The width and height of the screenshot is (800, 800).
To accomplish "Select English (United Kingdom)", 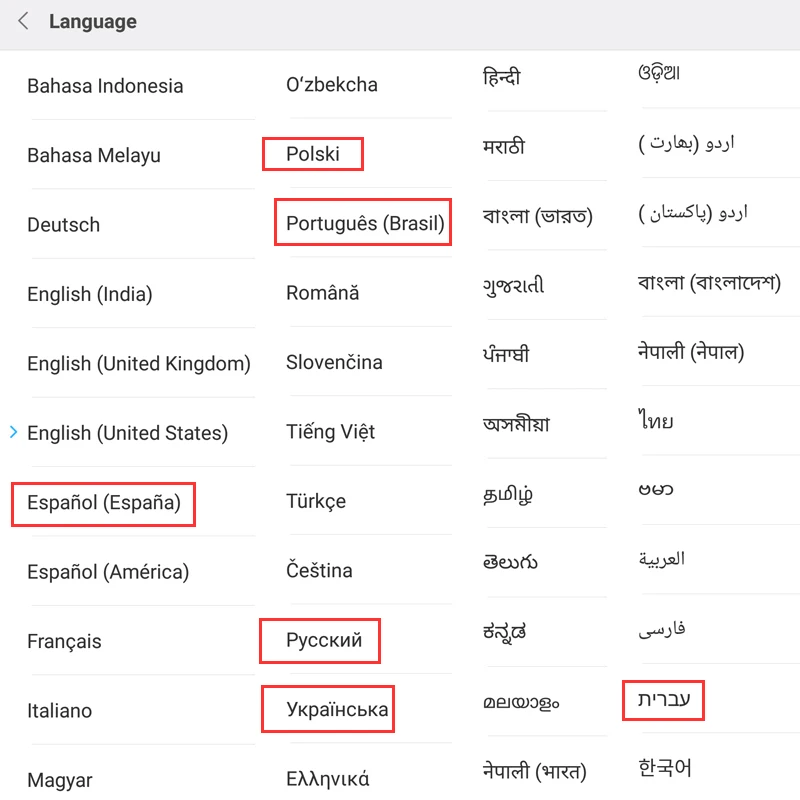I will point(139,364).
